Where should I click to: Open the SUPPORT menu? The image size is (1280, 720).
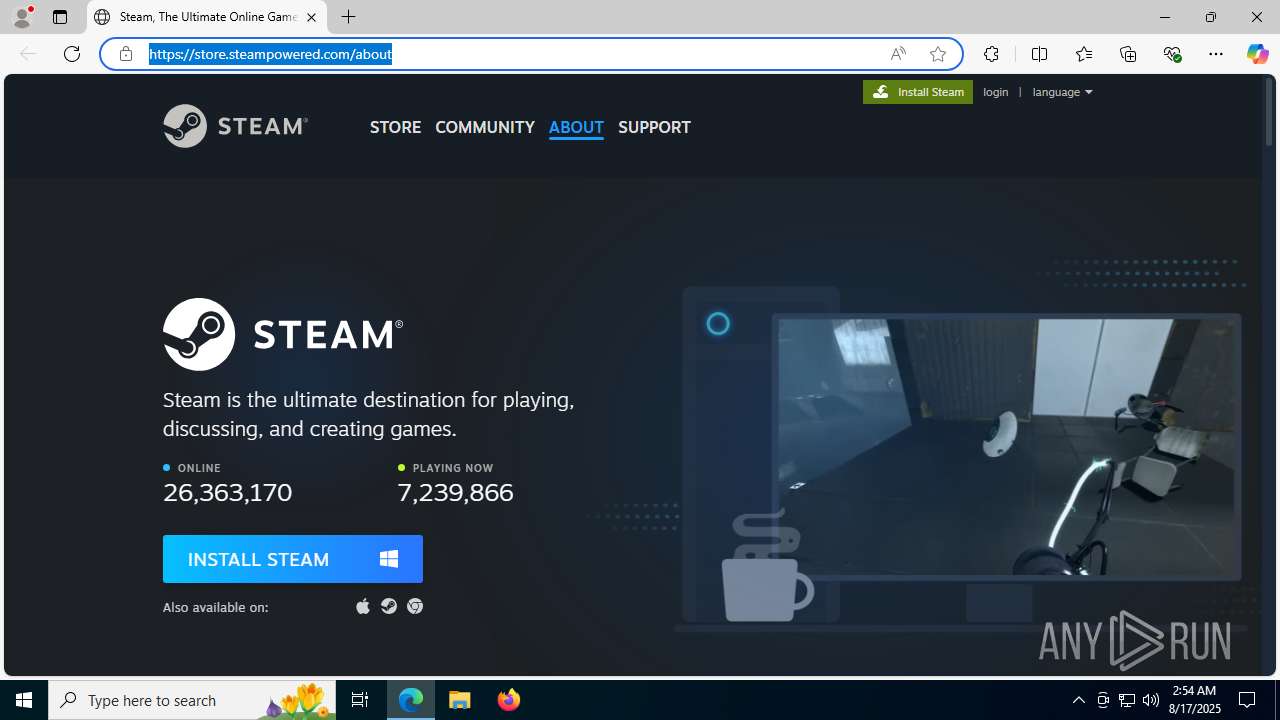pos(654,127)
